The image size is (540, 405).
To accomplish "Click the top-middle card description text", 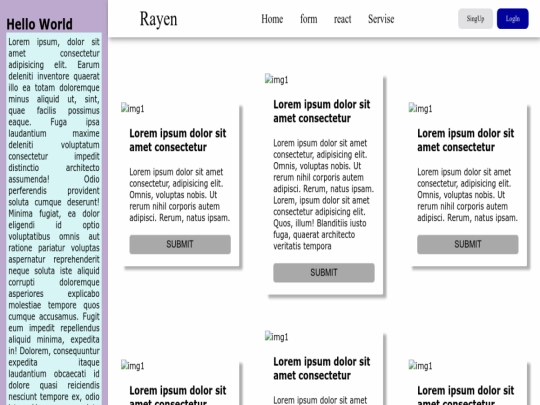I will click(x=324, y=195).
